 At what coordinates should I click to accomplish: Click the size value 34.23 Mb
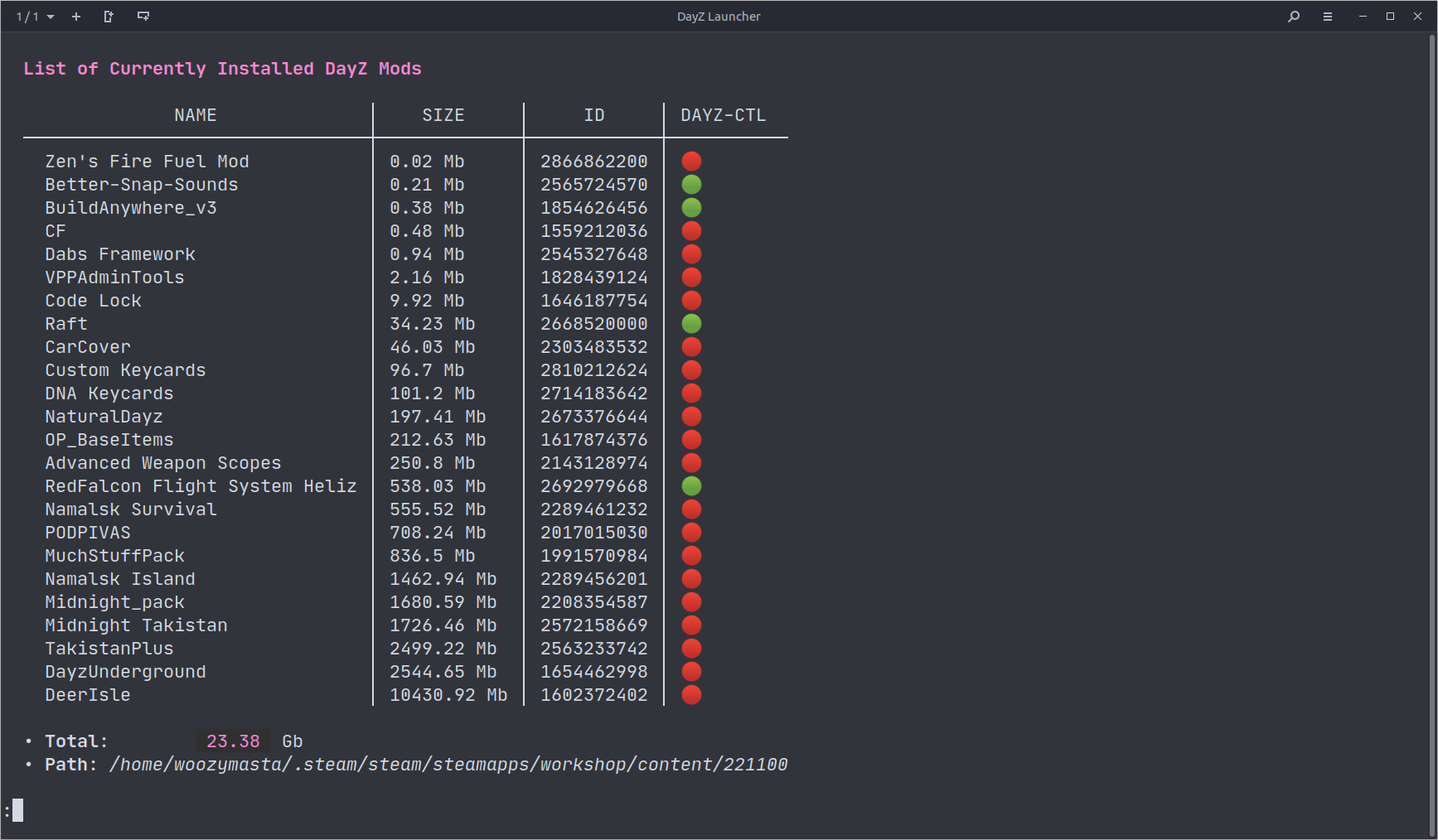point(433,324)
